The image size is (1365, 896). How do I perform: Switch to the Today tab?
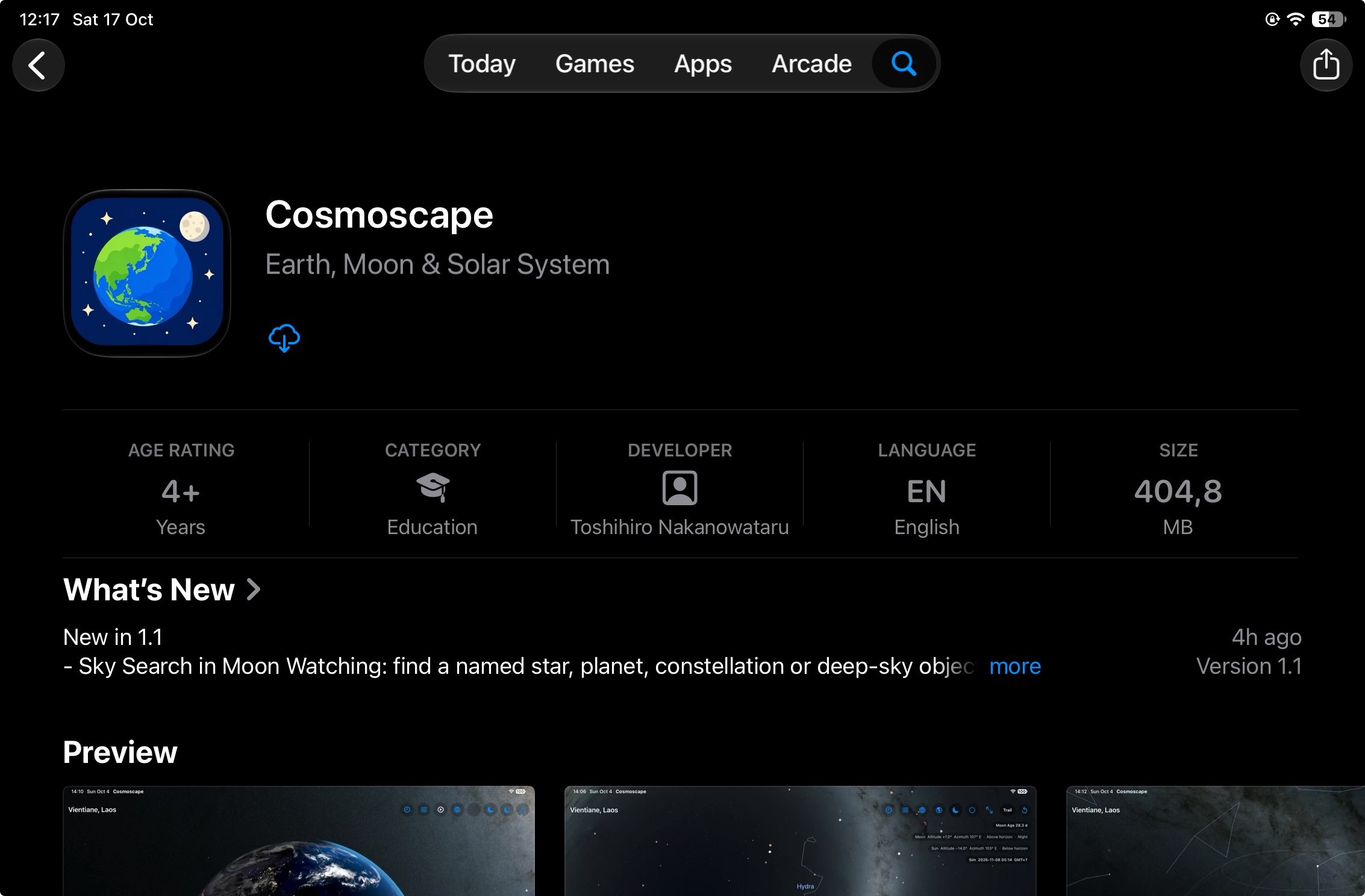coord(482,63)
